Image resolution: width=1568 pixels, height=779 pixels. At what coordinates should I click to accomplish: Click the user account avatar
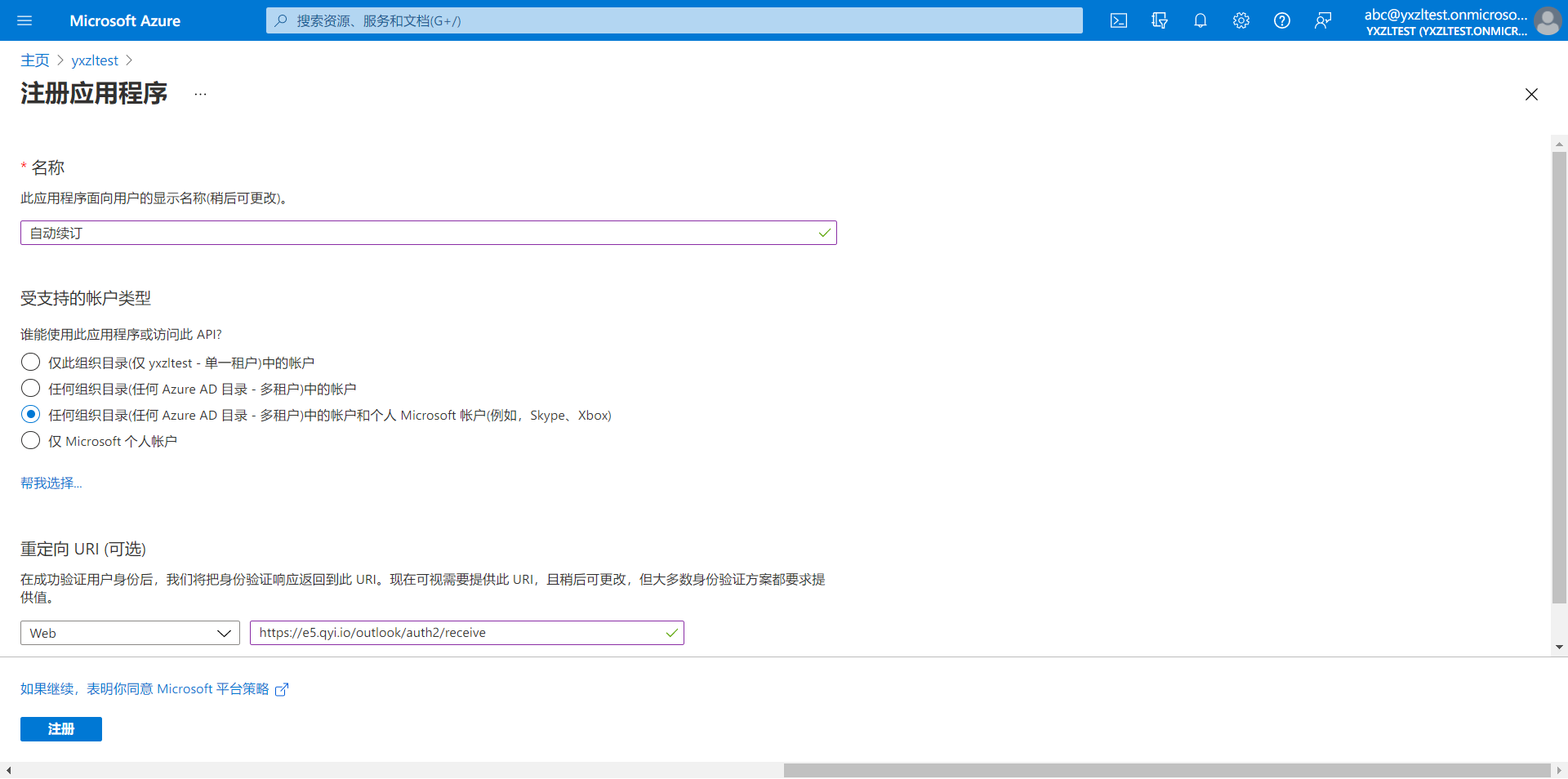click(1547, 20)
